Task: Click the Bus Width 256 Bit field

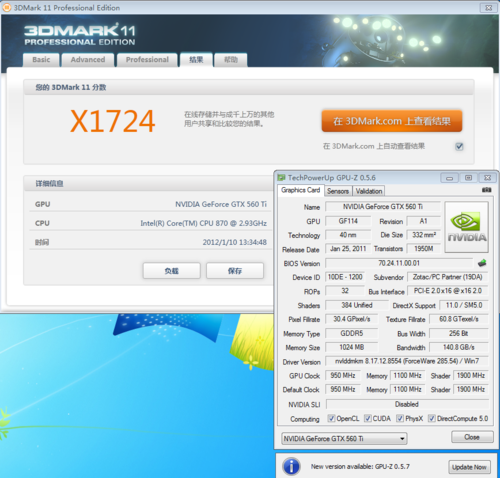Action: coord(459,333)
